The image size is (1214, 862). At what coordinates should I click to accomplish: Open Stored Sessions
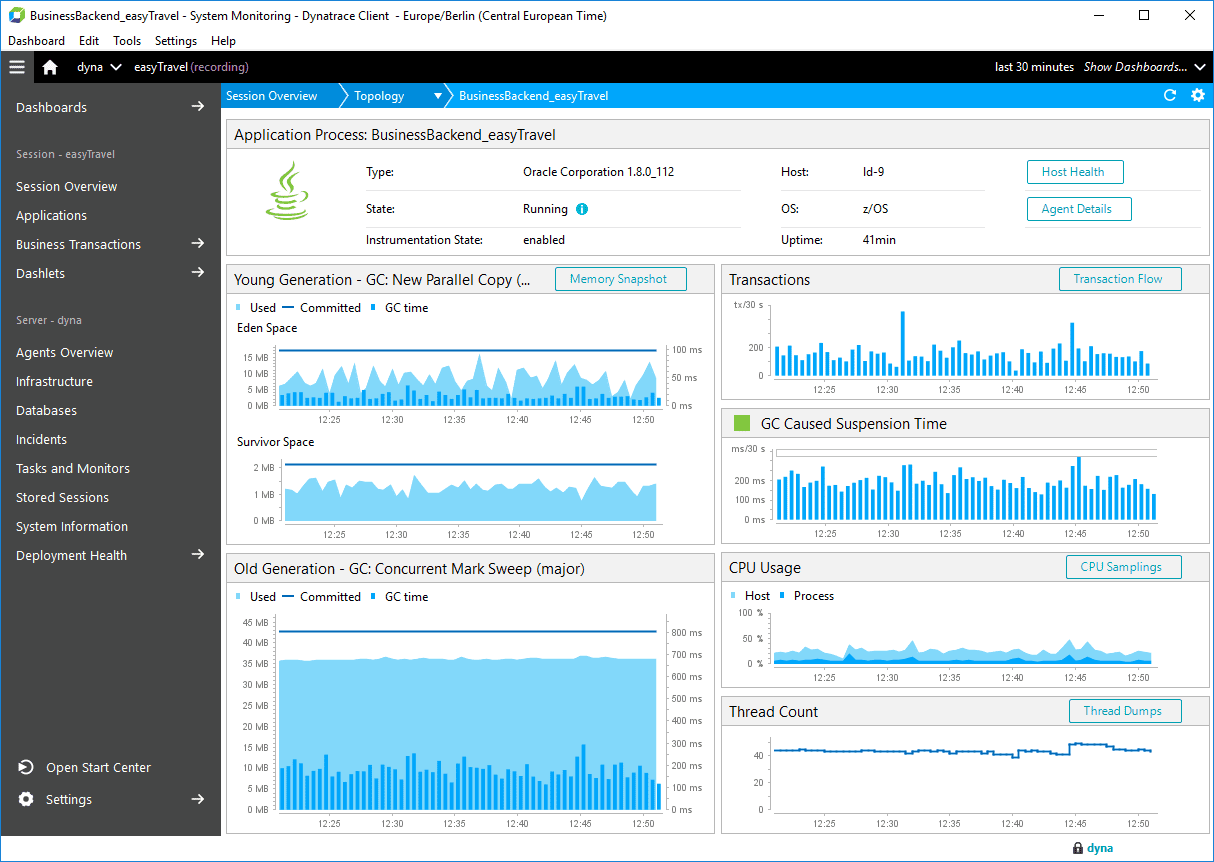pyautogui.click(x=62, y=497)
